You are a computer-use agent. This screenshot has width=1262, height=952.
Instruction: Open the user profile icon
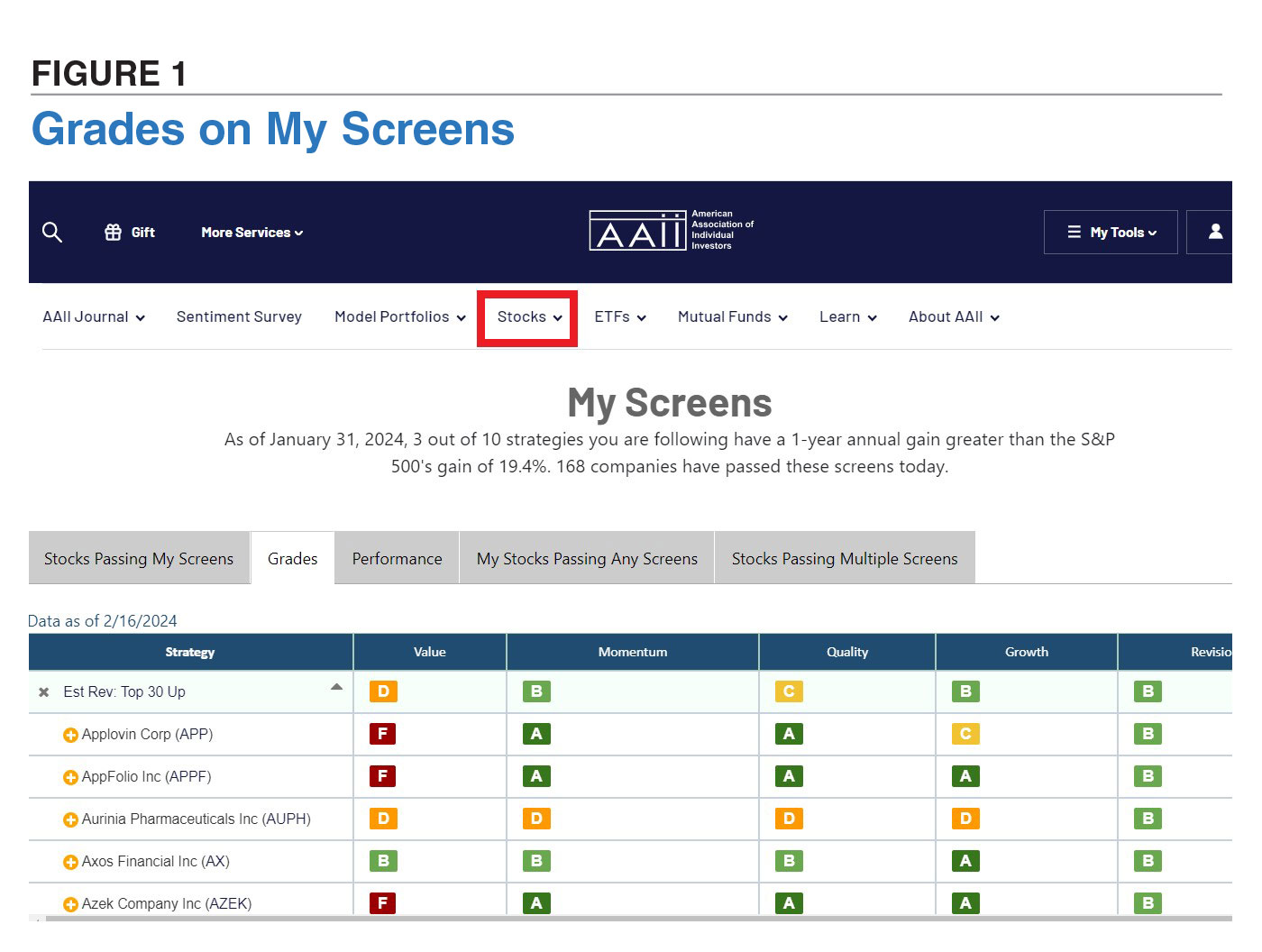tap(1215, 232)
